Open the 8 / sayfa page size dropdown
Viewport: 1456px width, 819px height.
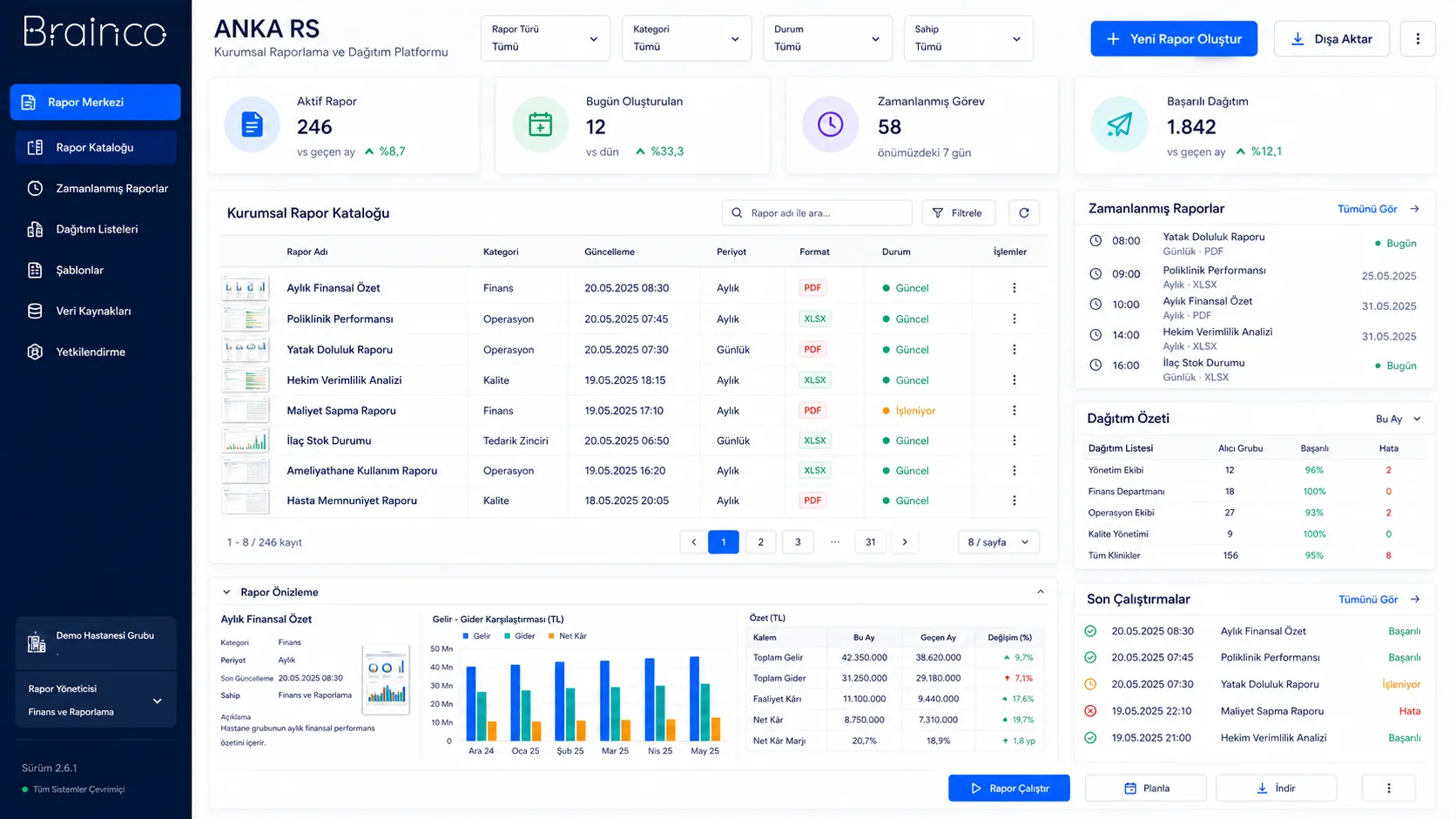click(998, 542)
